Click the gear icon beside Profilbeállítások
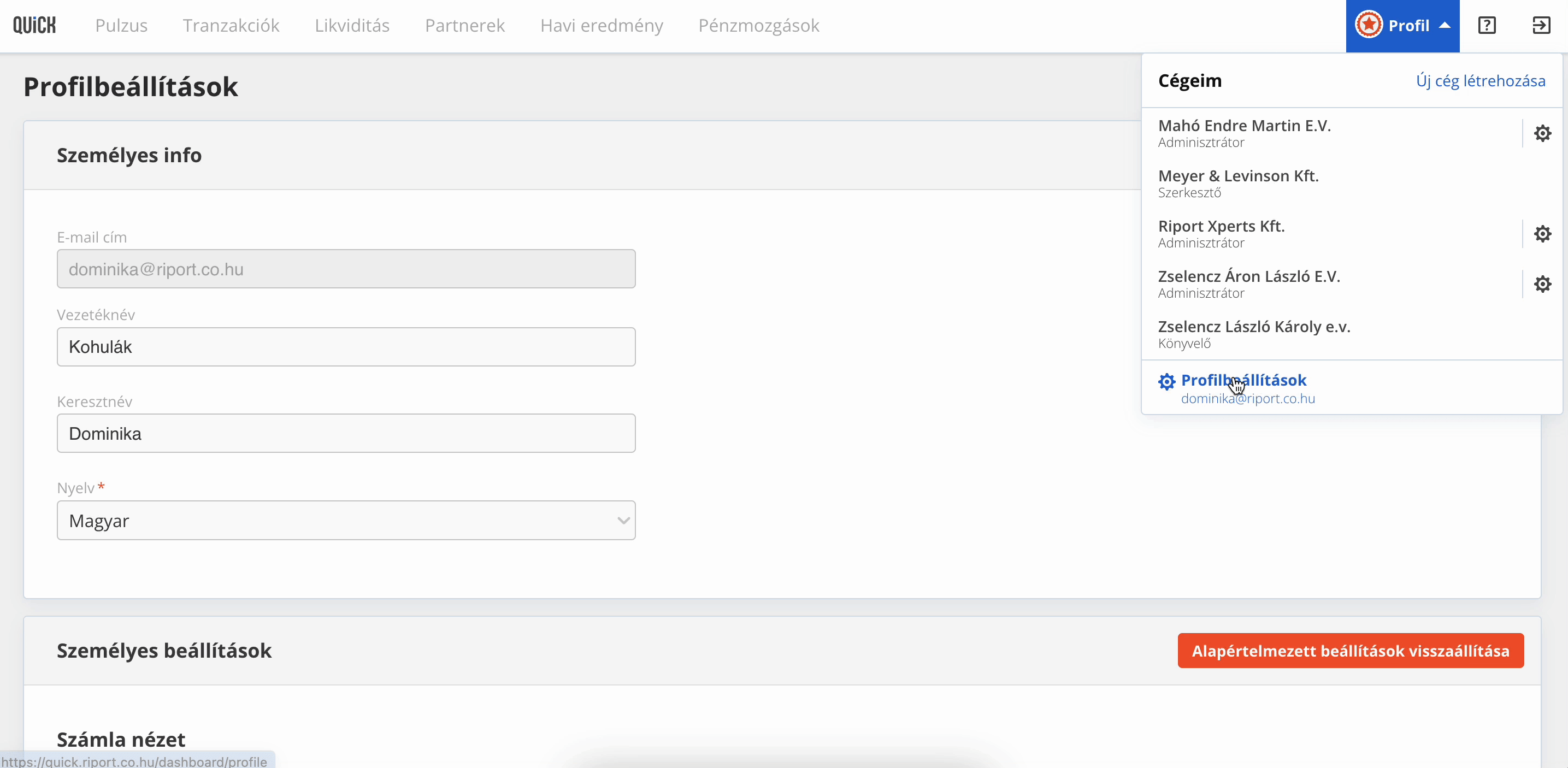Image resolution: width=1568 pixels, height=768 pixels. [x=1166, y=382]
